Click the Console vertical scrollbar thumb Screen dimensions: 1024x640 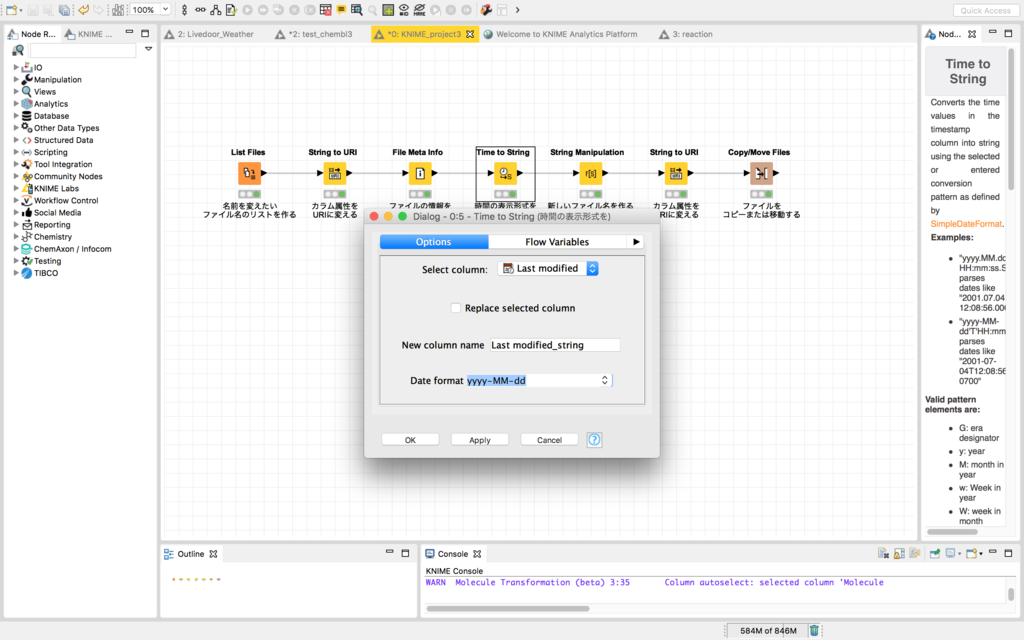coord(1011,594)
